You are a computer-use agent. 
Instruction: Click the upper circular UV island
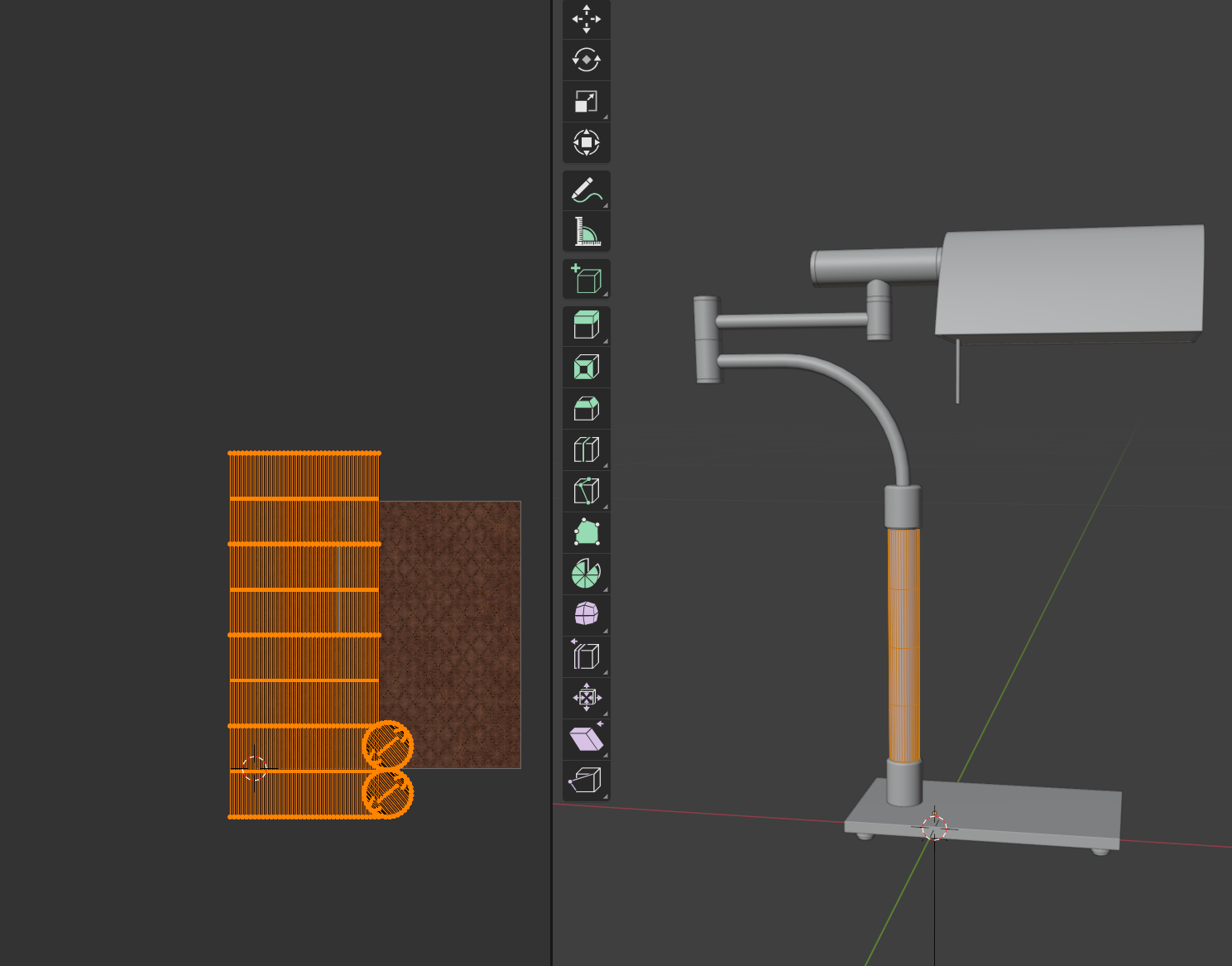tap(388, 746)
